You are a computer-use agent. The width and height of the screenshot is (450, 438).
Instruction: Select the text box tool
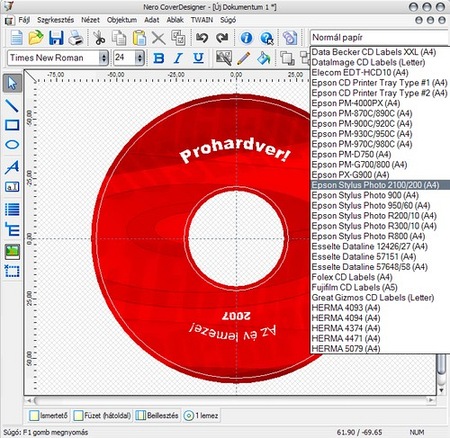pos(12,187)
